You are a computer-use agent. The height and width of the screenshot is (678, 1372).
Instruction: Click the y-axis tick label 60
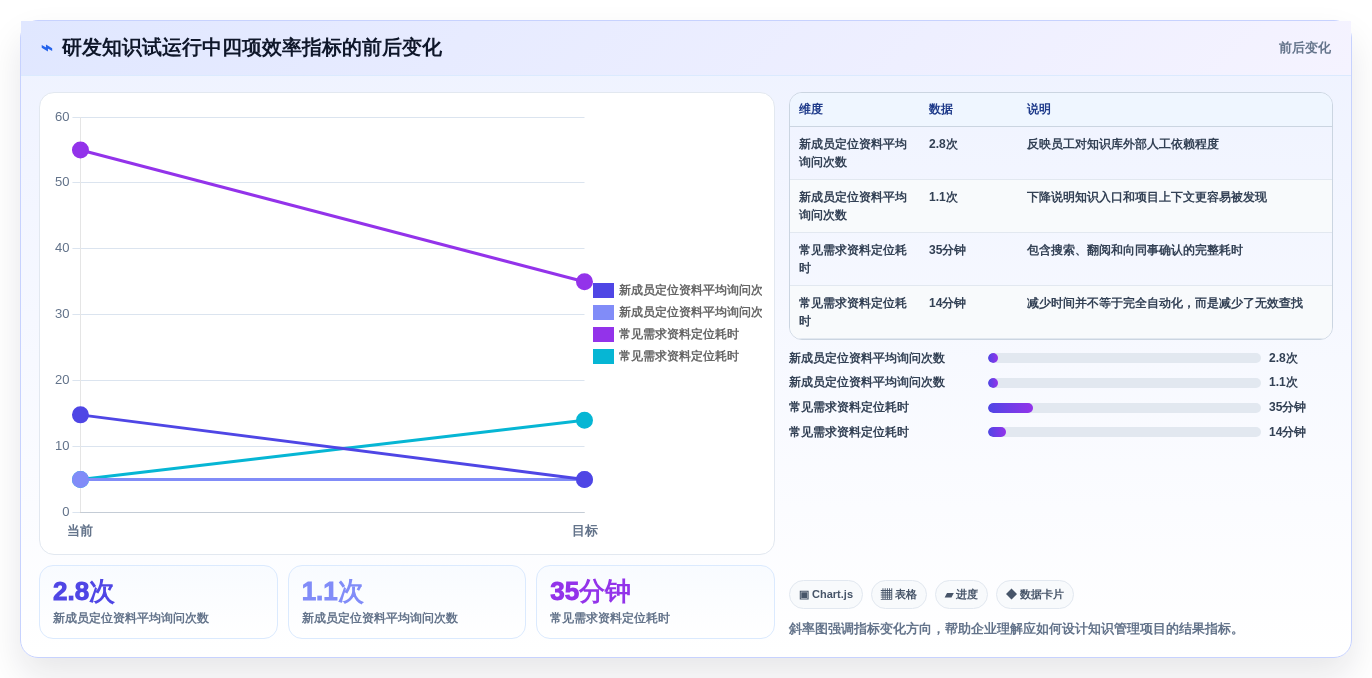[x=62, y=117]
